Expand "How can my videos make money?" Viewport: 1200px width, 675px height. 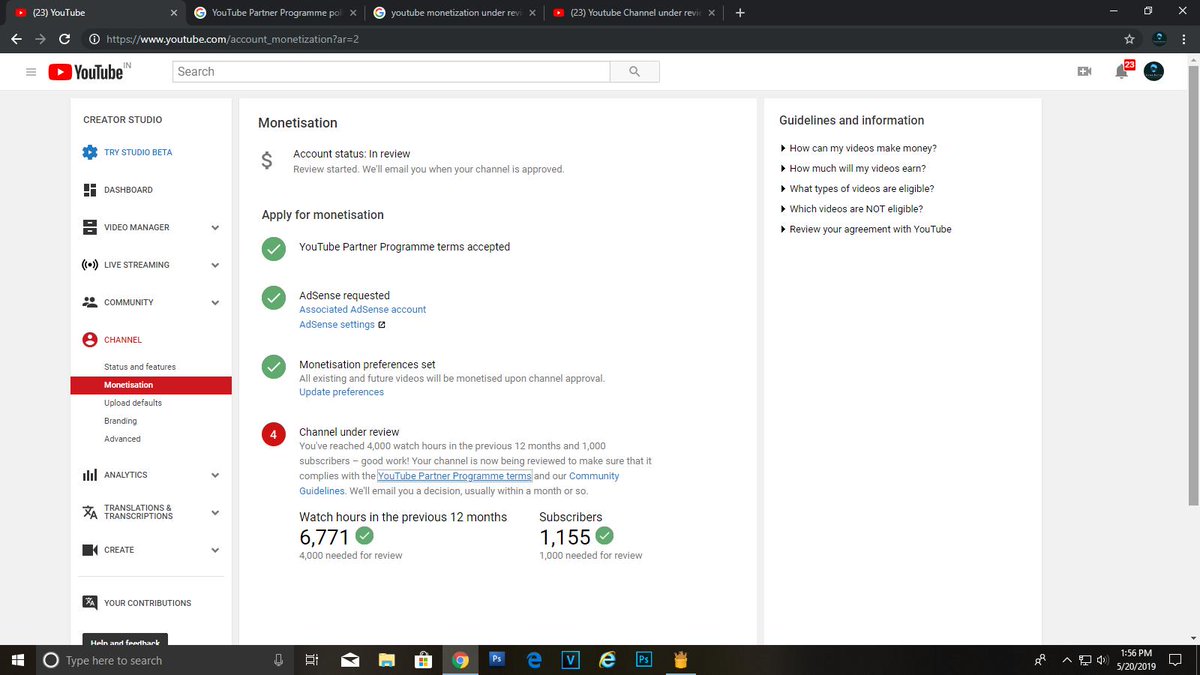(x=858, y=148)
